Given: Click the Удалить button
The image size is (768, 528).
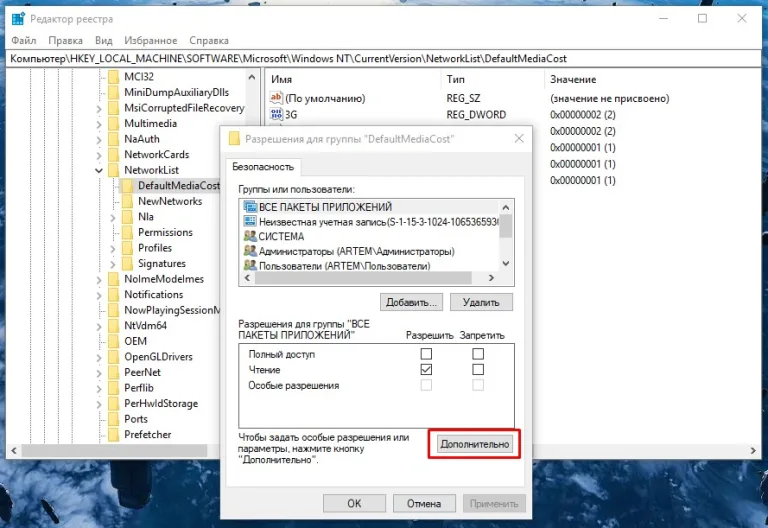Looking at the screenshot, I should click(x=481, y=302).
